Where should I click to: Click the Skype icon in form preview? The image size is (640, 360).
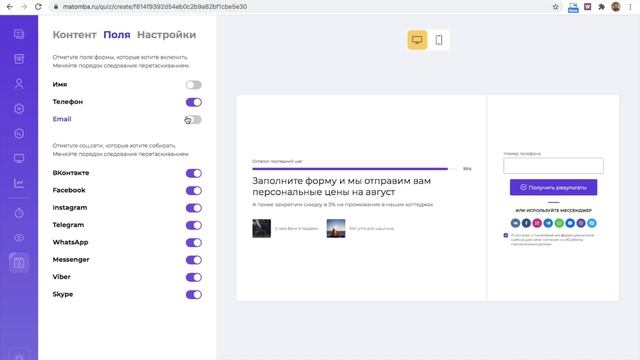pos(592,223)
